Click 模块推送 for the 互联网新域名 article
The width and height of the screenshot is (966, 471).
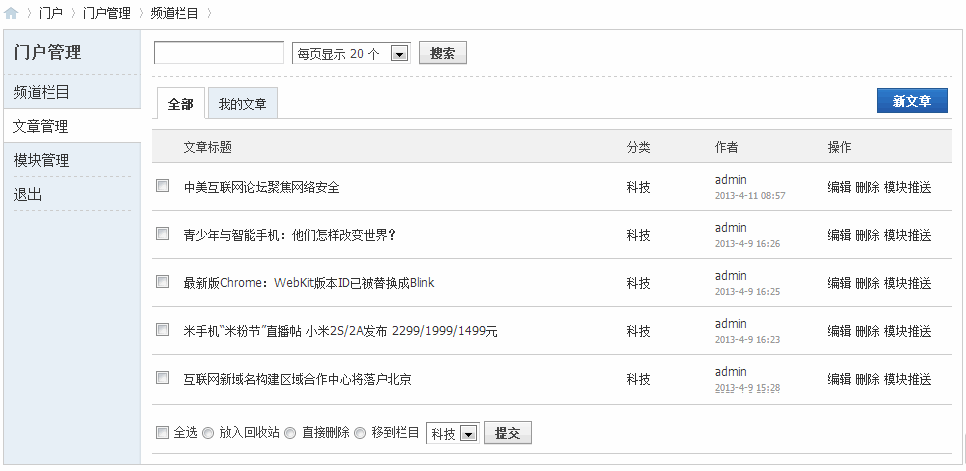pyautogui.click(x=907, y=379)
